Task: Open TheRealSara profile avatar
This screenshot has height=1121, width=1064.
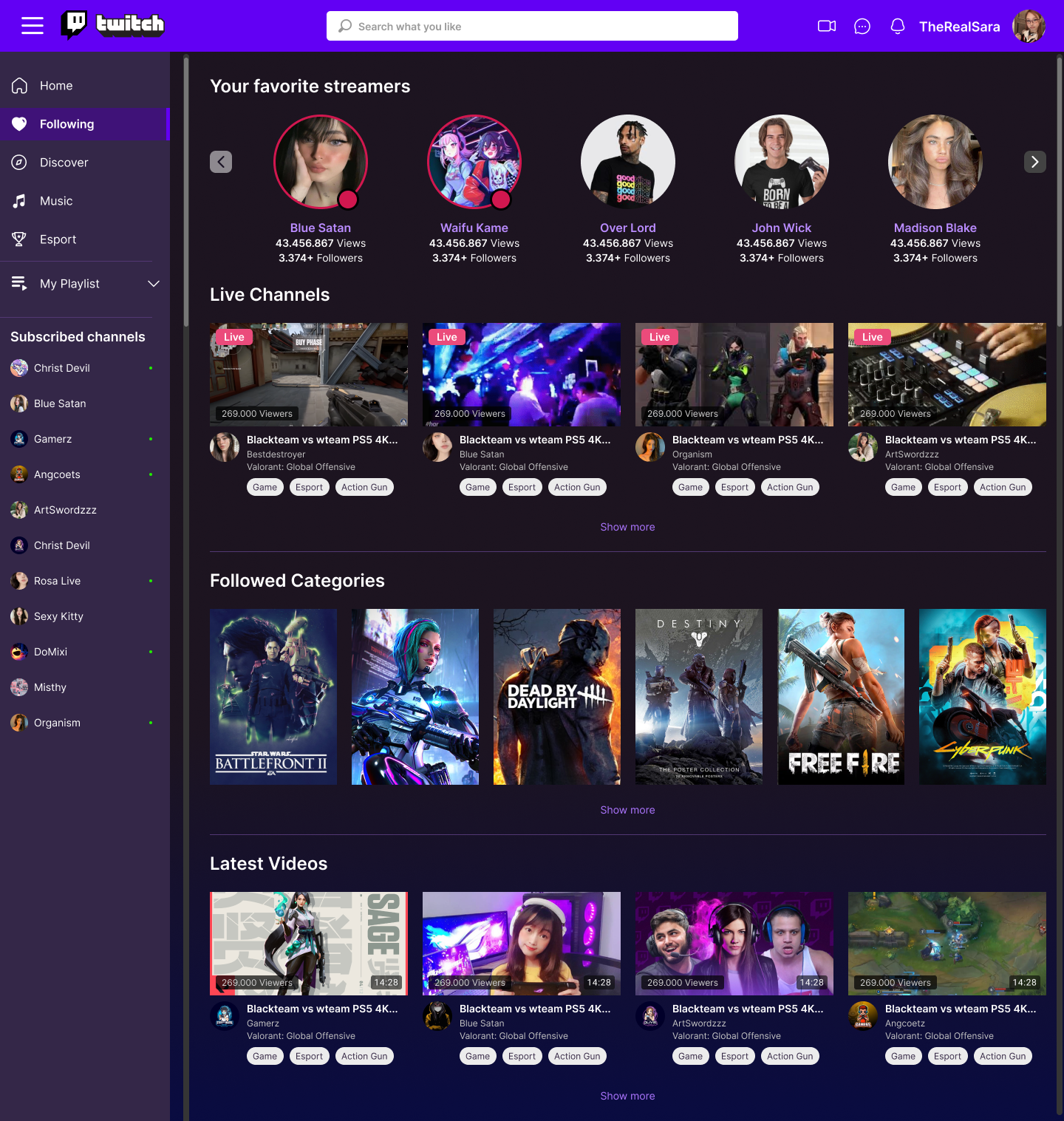Action: pos(1029,26)
